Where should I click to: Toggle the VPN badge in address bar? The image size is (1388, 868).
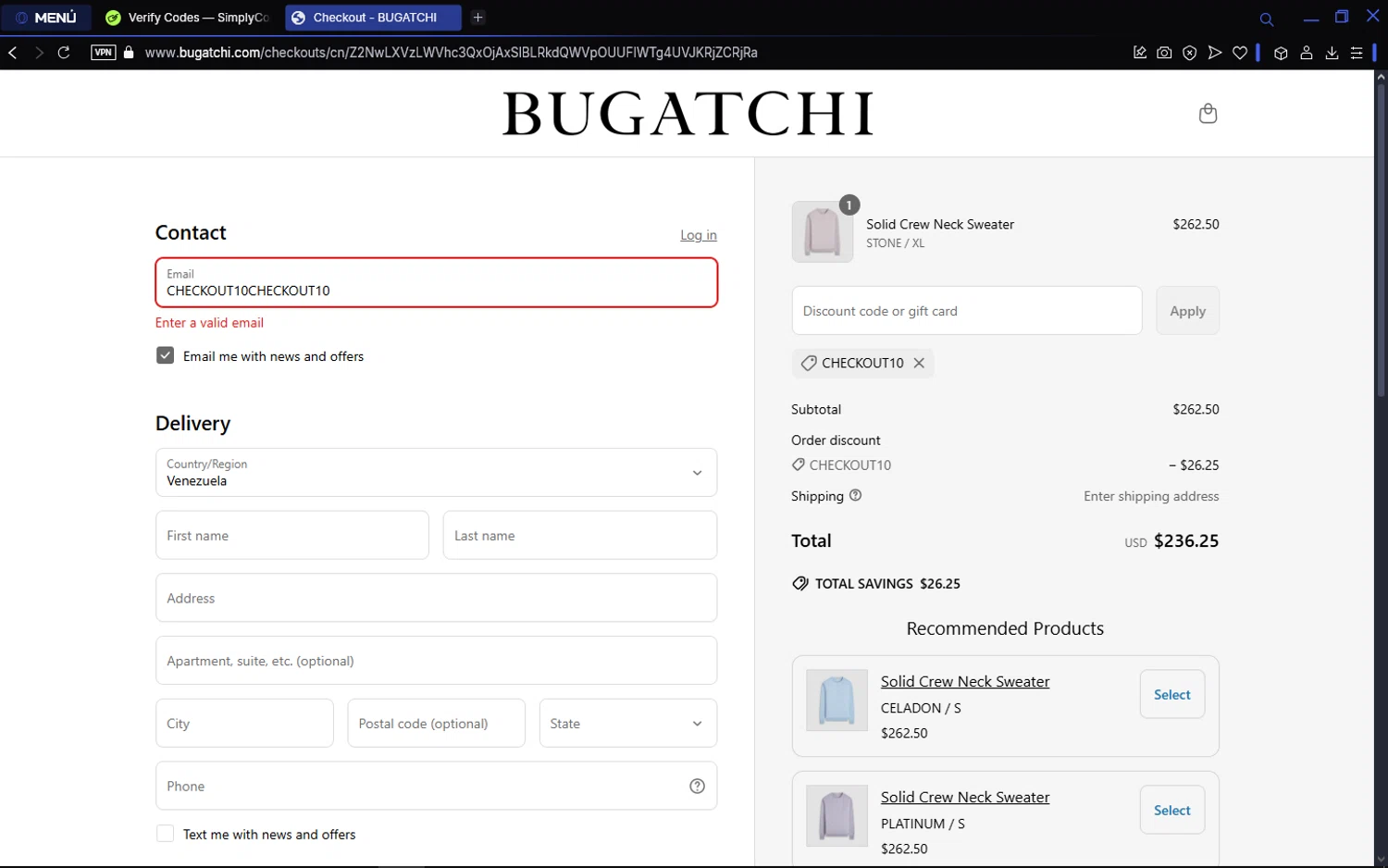(104, 53)
